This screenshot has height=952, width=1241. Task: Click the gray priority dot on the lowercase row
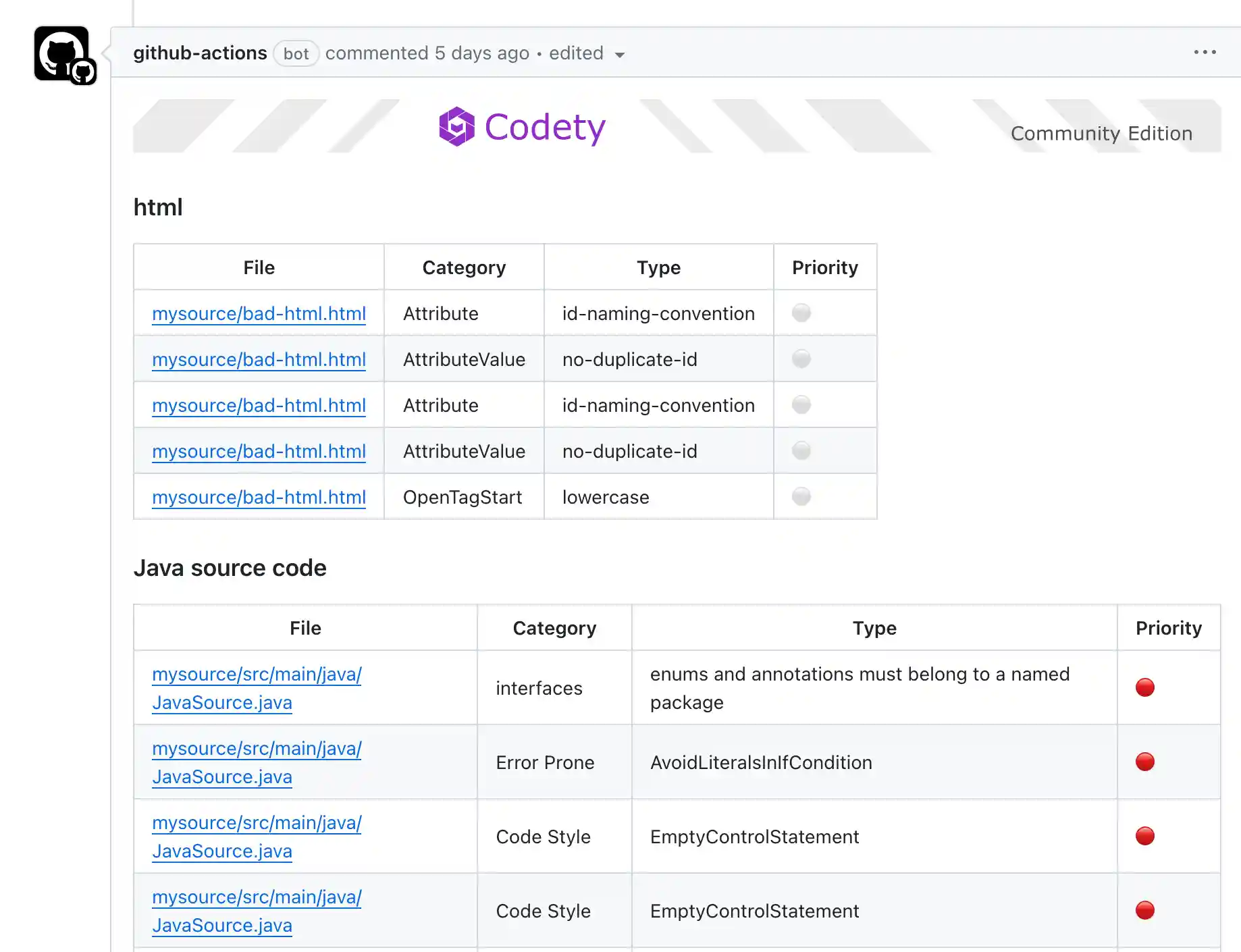(801, 496)
